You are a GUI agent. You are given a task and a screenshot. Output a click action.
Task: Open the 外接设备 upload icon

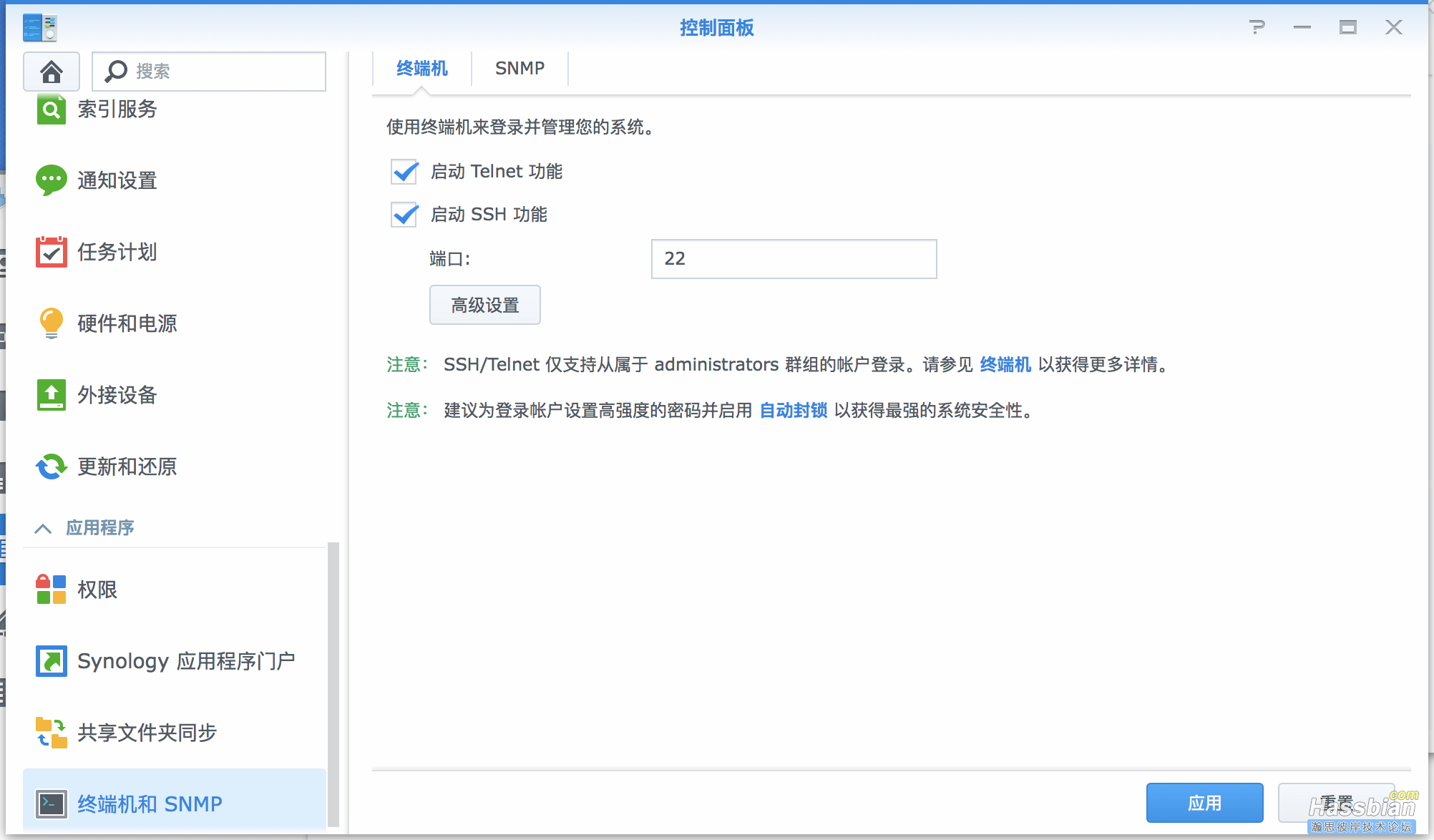click(52, 395)
